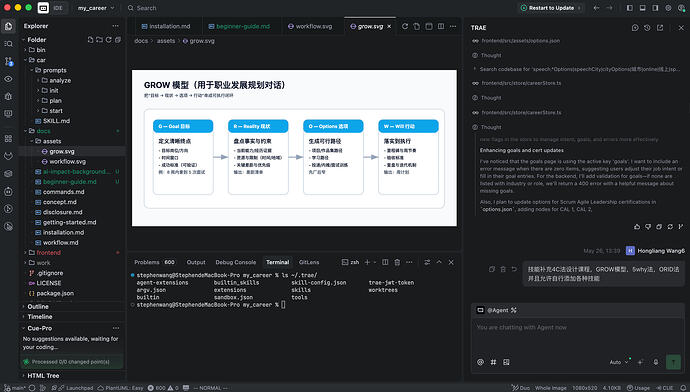
Task: Click the thumbs up icon on response
Action: tap(637, 227)
